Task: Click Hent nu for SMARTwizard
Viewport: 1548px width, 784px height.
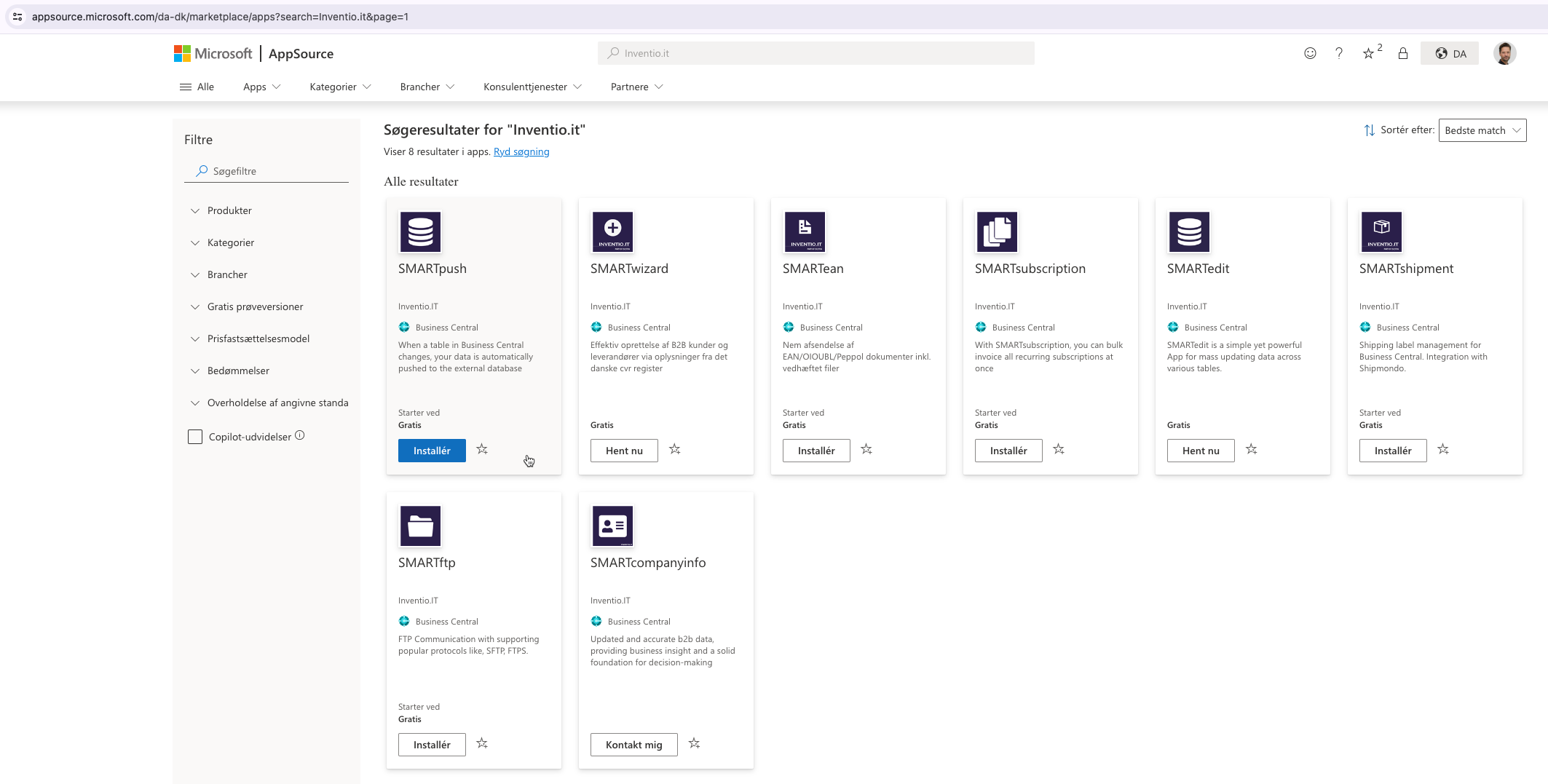Action: pos(624,451)
